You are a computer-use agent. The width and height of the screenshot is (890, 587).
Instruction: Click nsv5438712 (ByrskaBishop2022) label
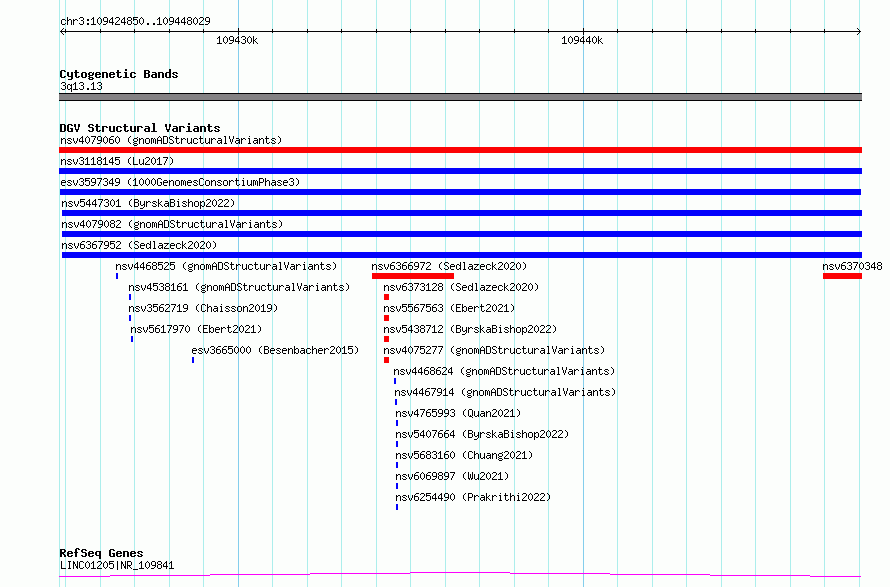click(470, 329)
